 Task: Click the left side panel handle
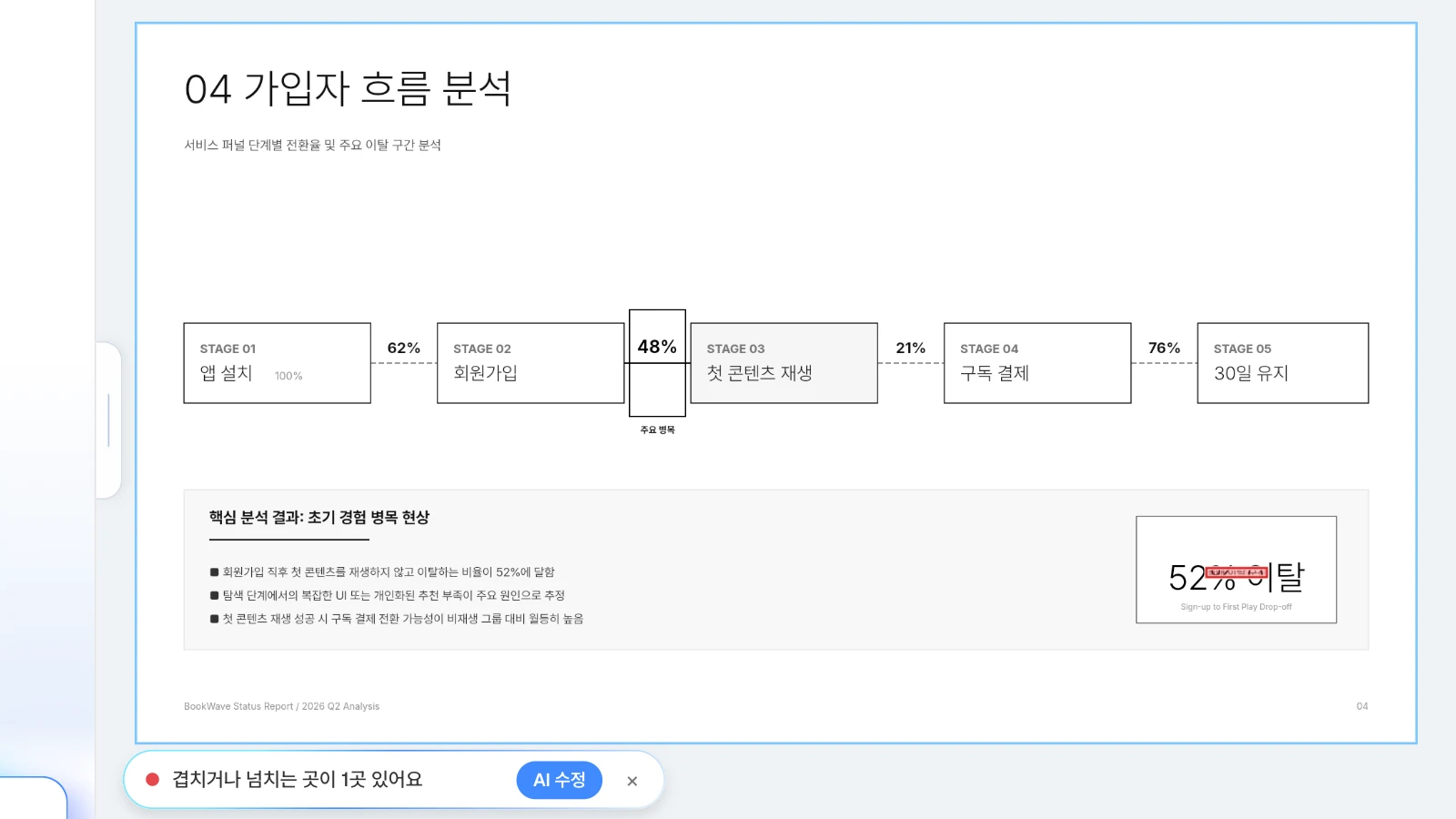pyautogui.click(x=108, y=420)
